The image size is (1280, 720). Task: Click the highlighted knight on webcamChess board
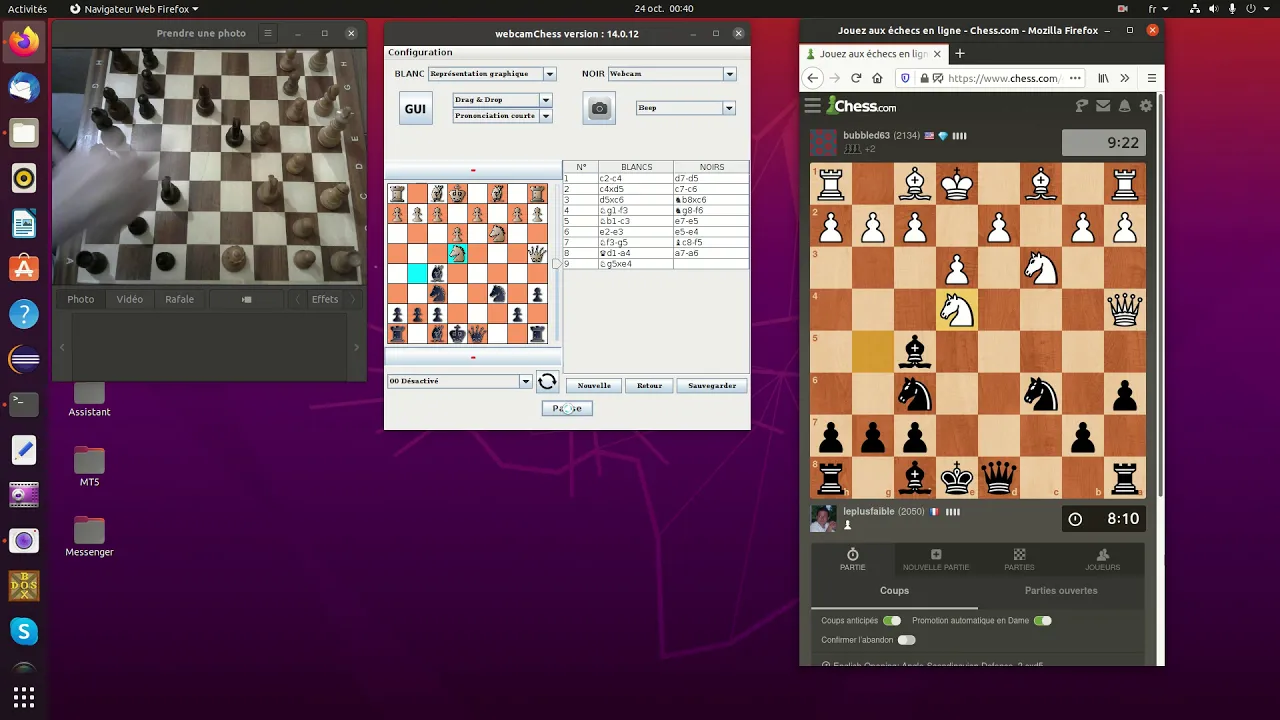click(x=457, y=254)
